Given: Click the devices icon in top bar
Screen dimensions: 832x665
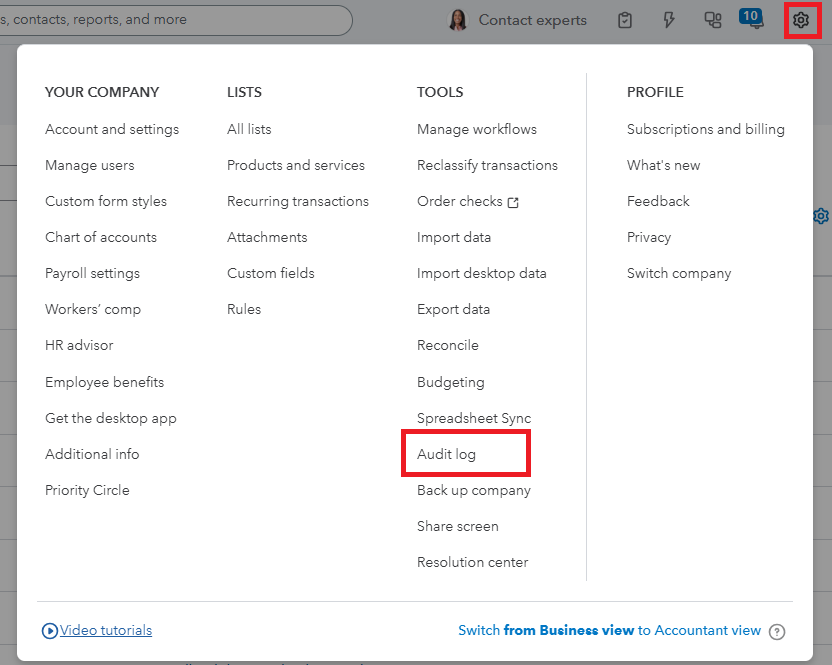Looking at the screenshot, I should [x=713, y=20].
